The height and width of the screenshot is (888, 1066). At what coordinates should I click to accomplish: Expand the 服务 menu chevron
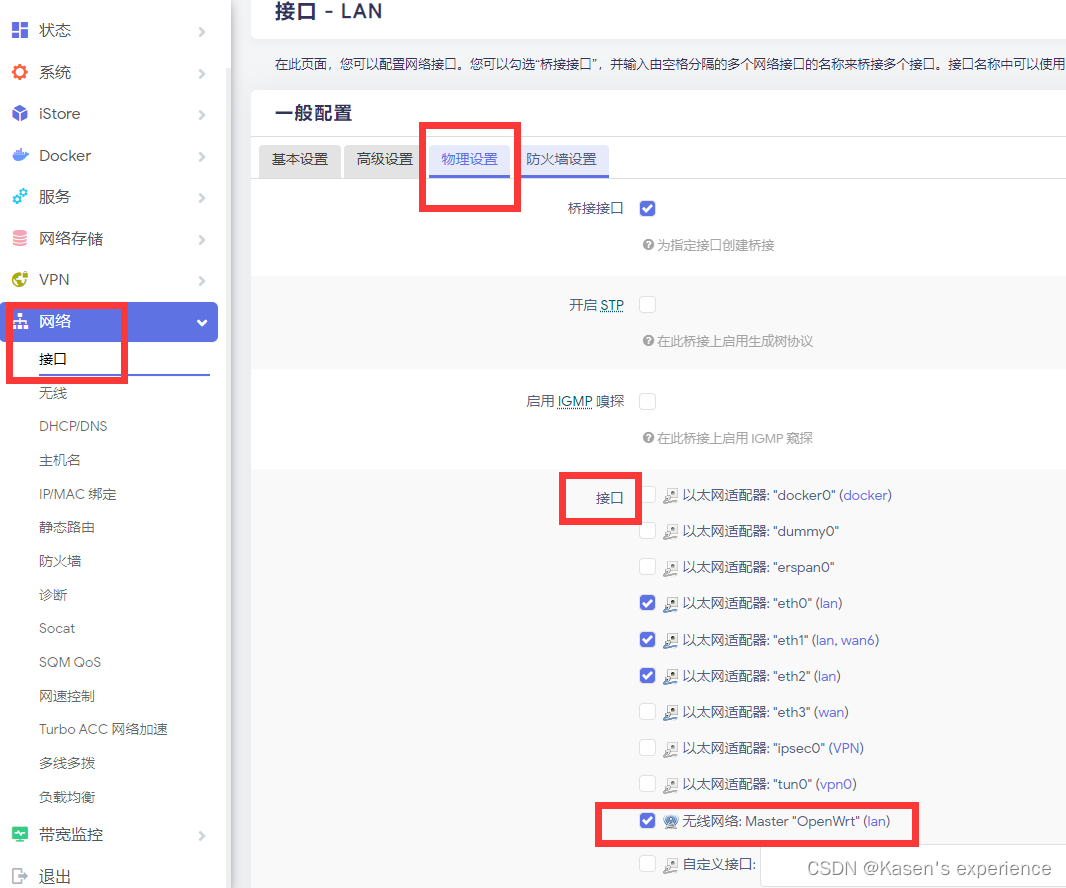pos(202,198)
